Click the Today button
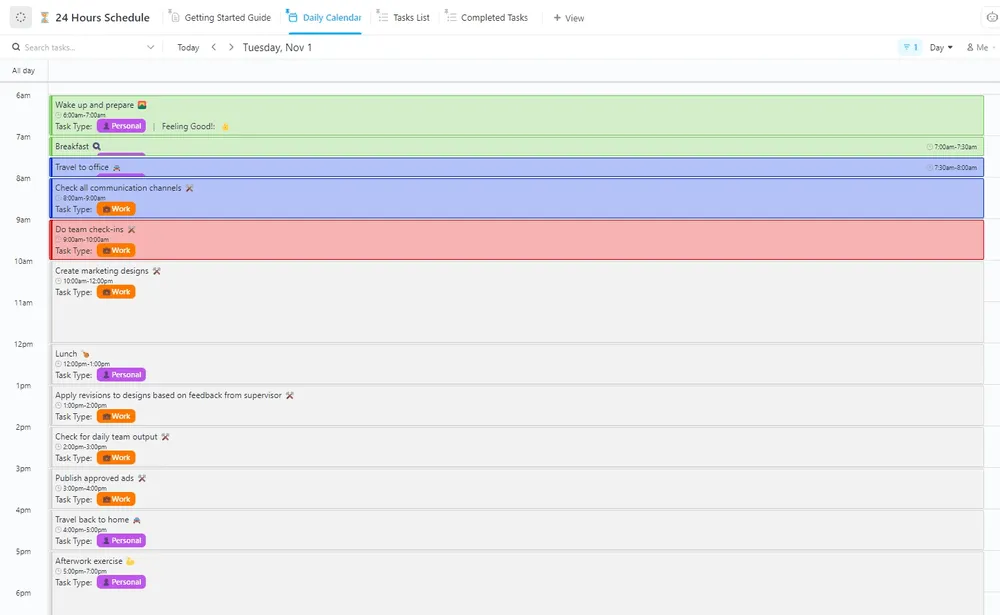 [188, 47]
